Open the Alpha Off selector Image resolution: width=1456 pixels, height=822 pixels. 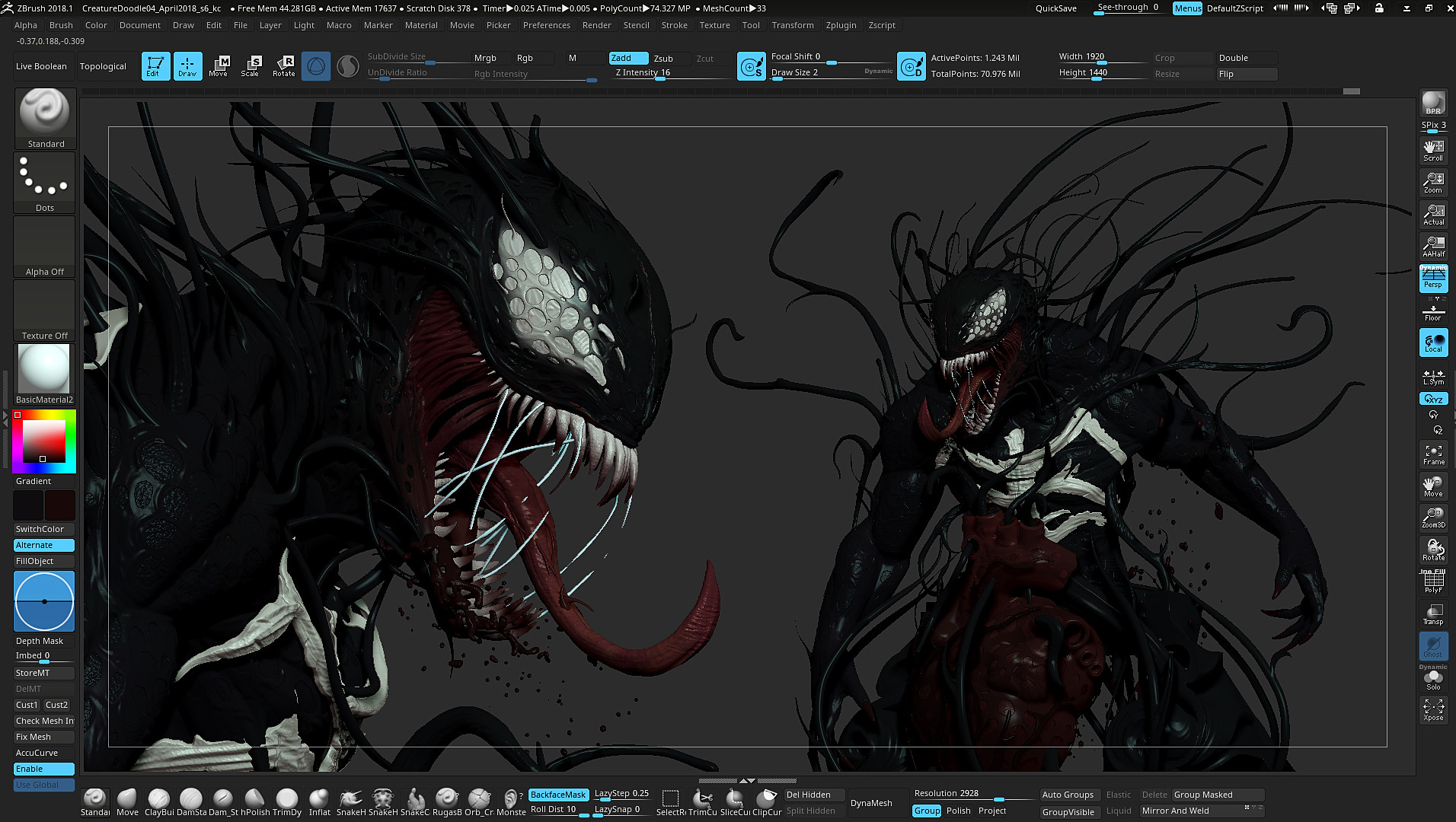(x=45, y=246)
